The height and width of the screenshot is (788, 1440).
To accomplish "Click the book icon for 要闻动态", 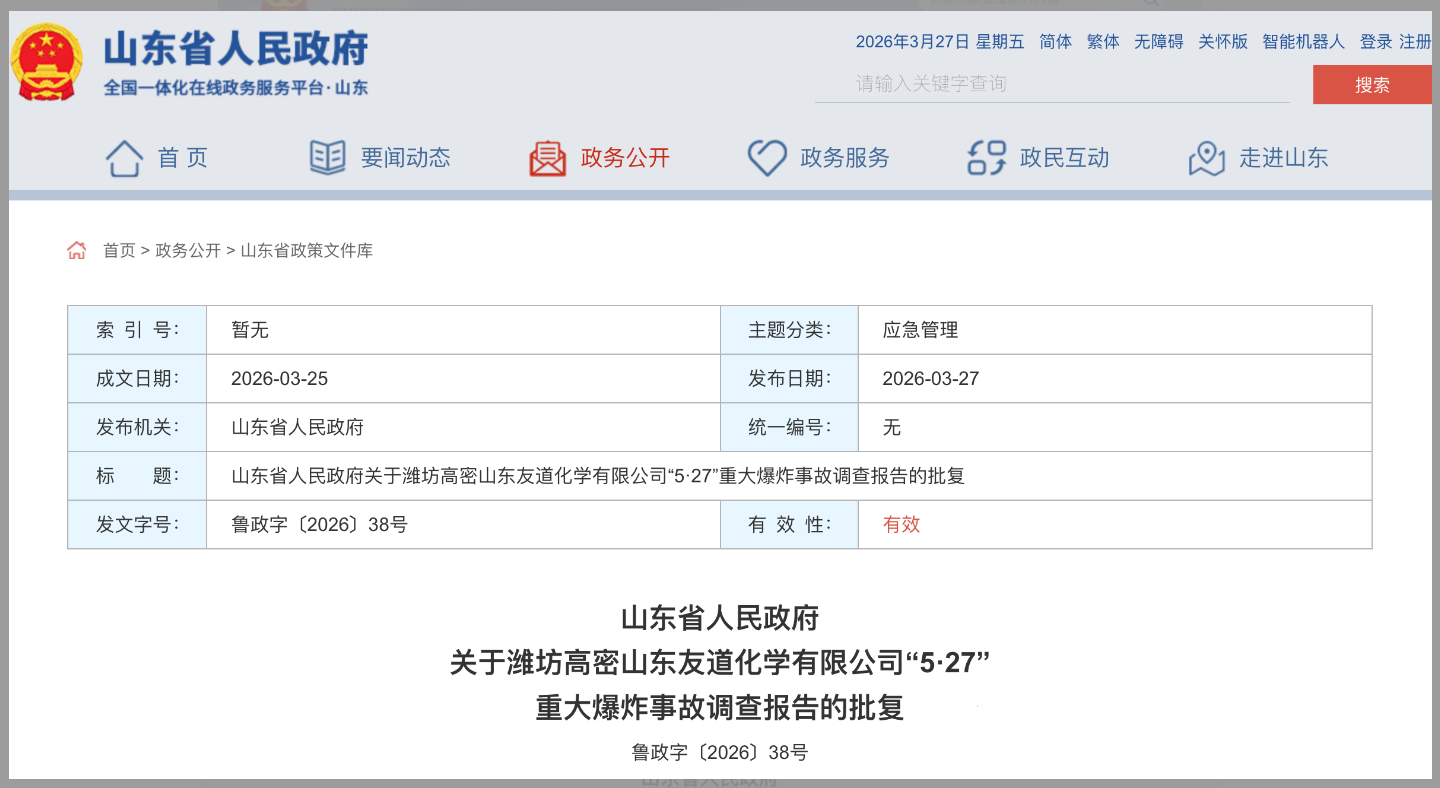I will click(328, 158).
